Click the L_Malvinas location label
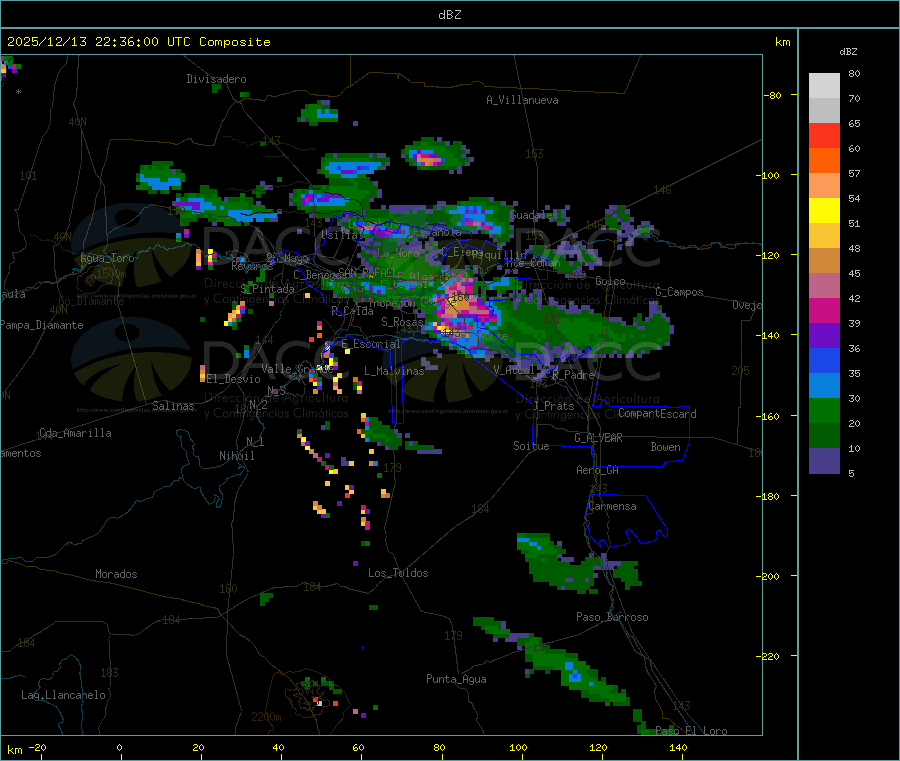Image resolution: width=900 pixels, height=761 pixels. tap(394, 371)
